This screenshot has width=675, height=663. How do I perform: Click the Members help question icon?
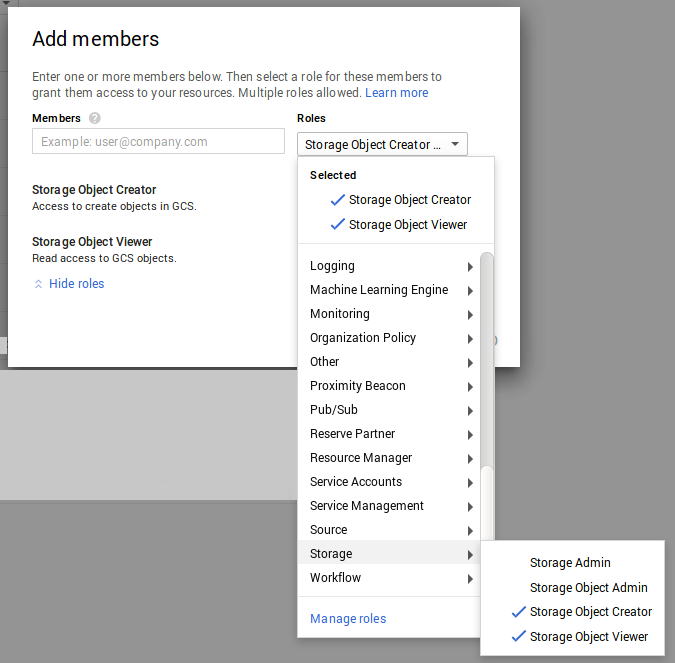pos(95,118)
